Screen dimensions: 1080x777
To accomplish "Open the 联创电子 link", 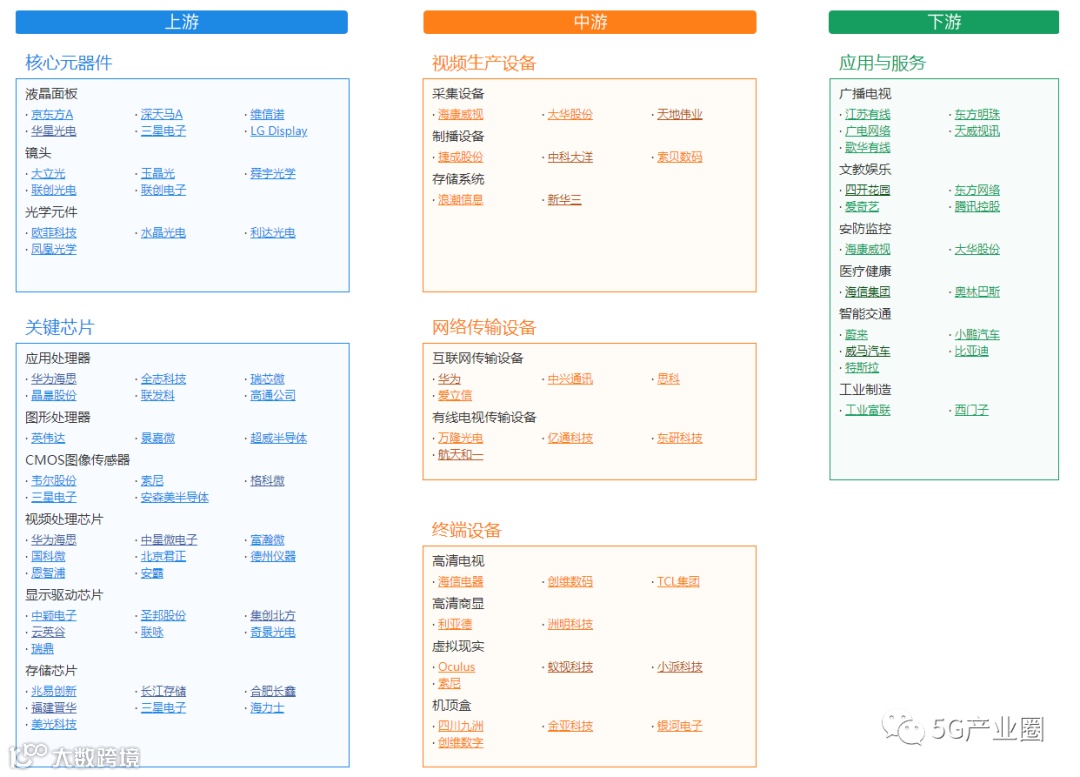I will pyautogui.click(x=163, y=190).
